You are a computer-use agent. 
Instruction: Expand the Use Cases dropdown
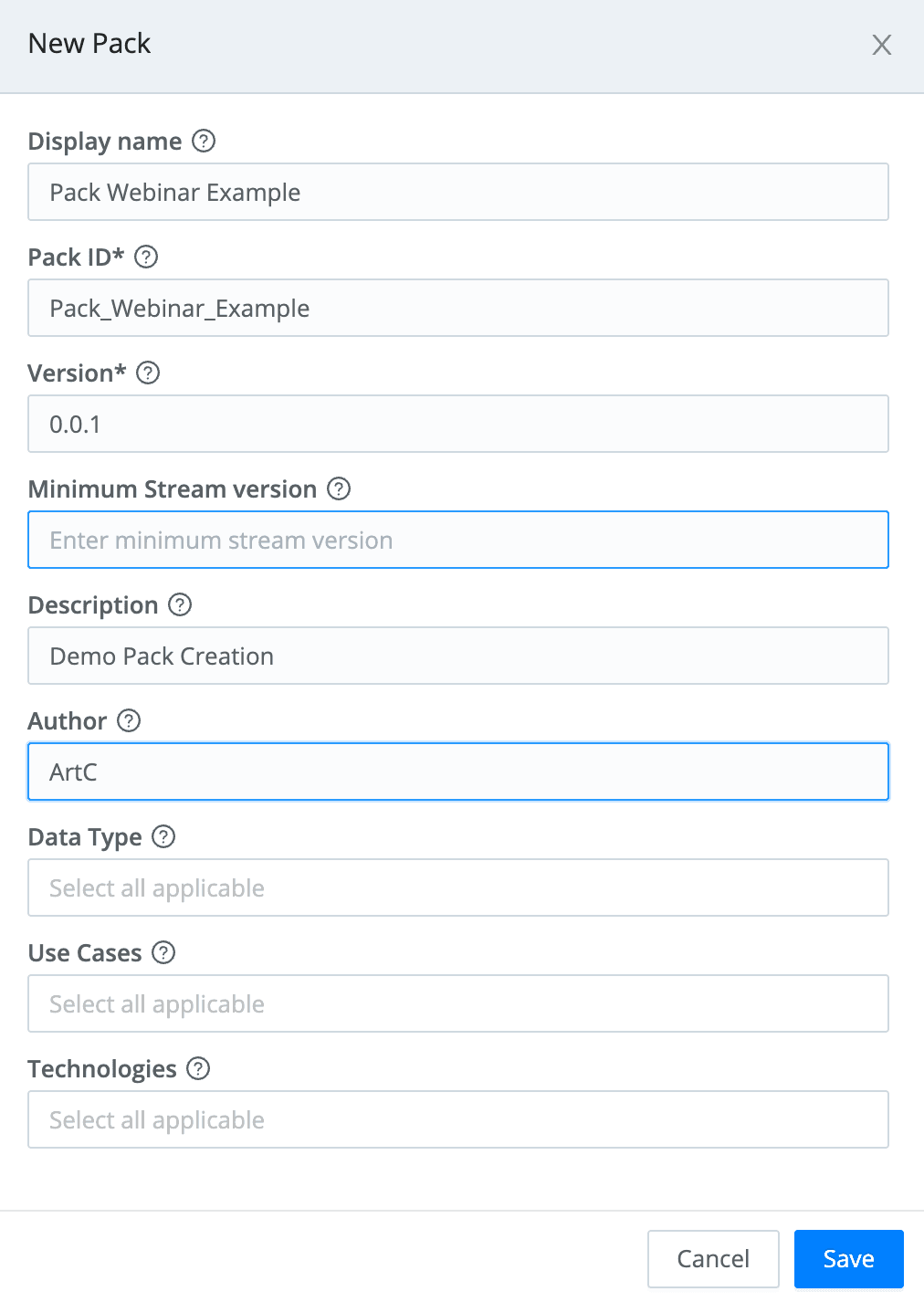point(458,1004)
